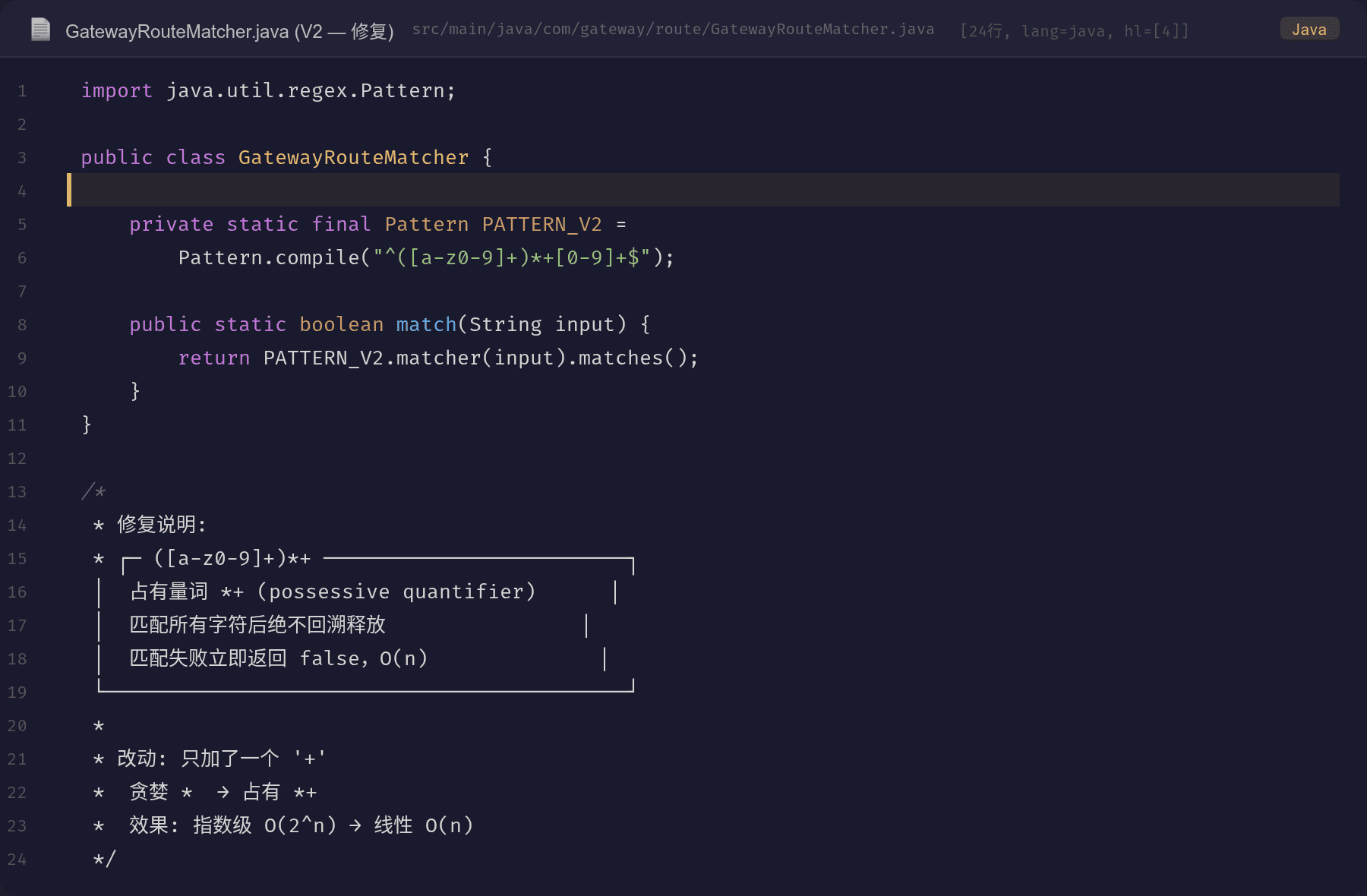Click the highlighted empty line 4
Image resolution: width=1367 pixels, height=896 pixels.
(703, 190)
